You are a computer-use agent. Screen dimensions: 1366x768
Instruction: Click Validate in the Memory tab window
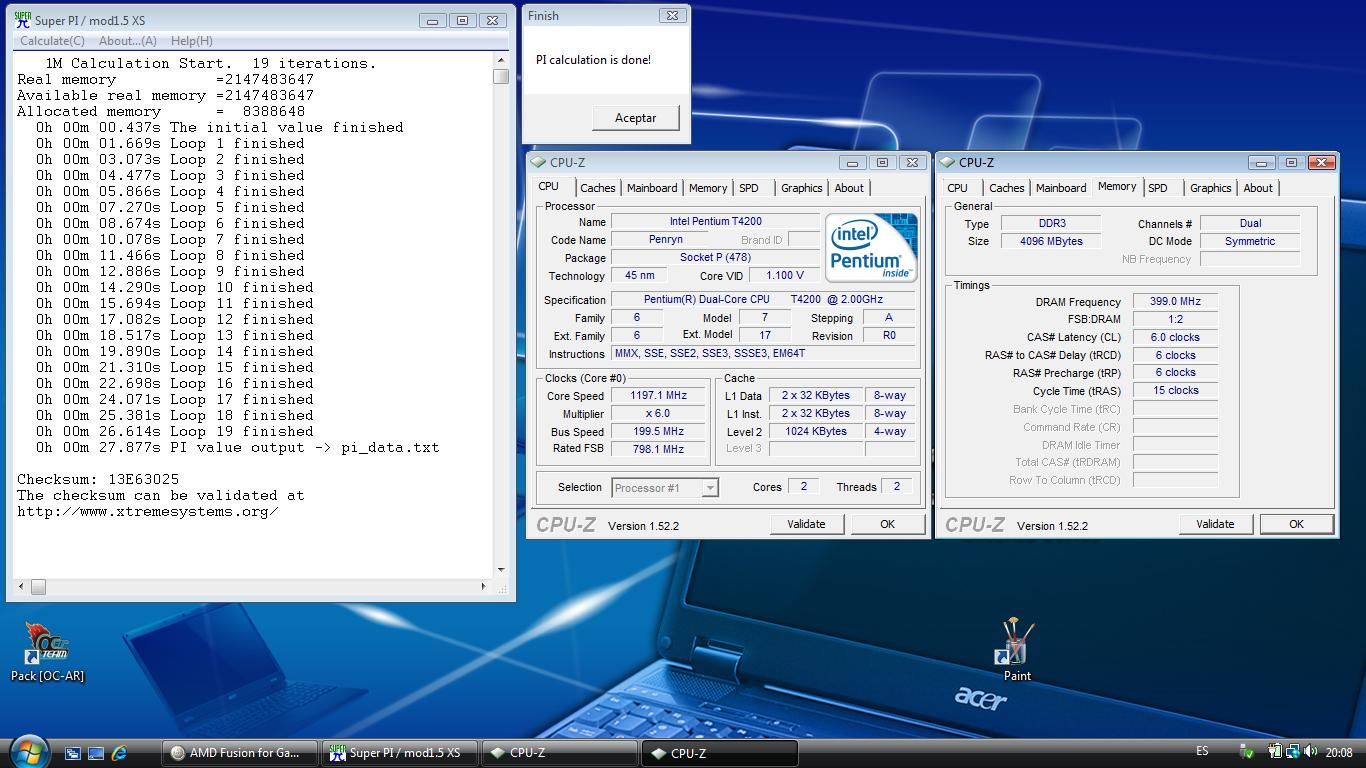[1215, 524]
